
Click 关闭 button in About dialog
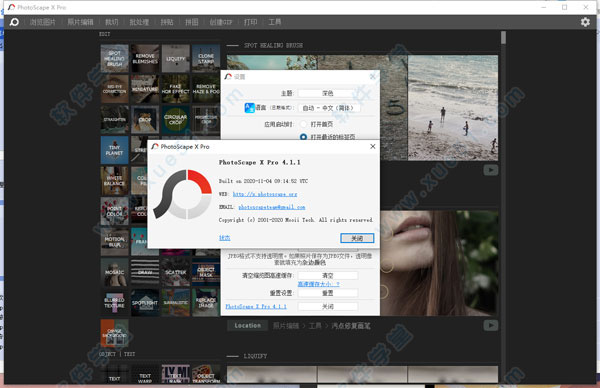click(x=357, y=238)
